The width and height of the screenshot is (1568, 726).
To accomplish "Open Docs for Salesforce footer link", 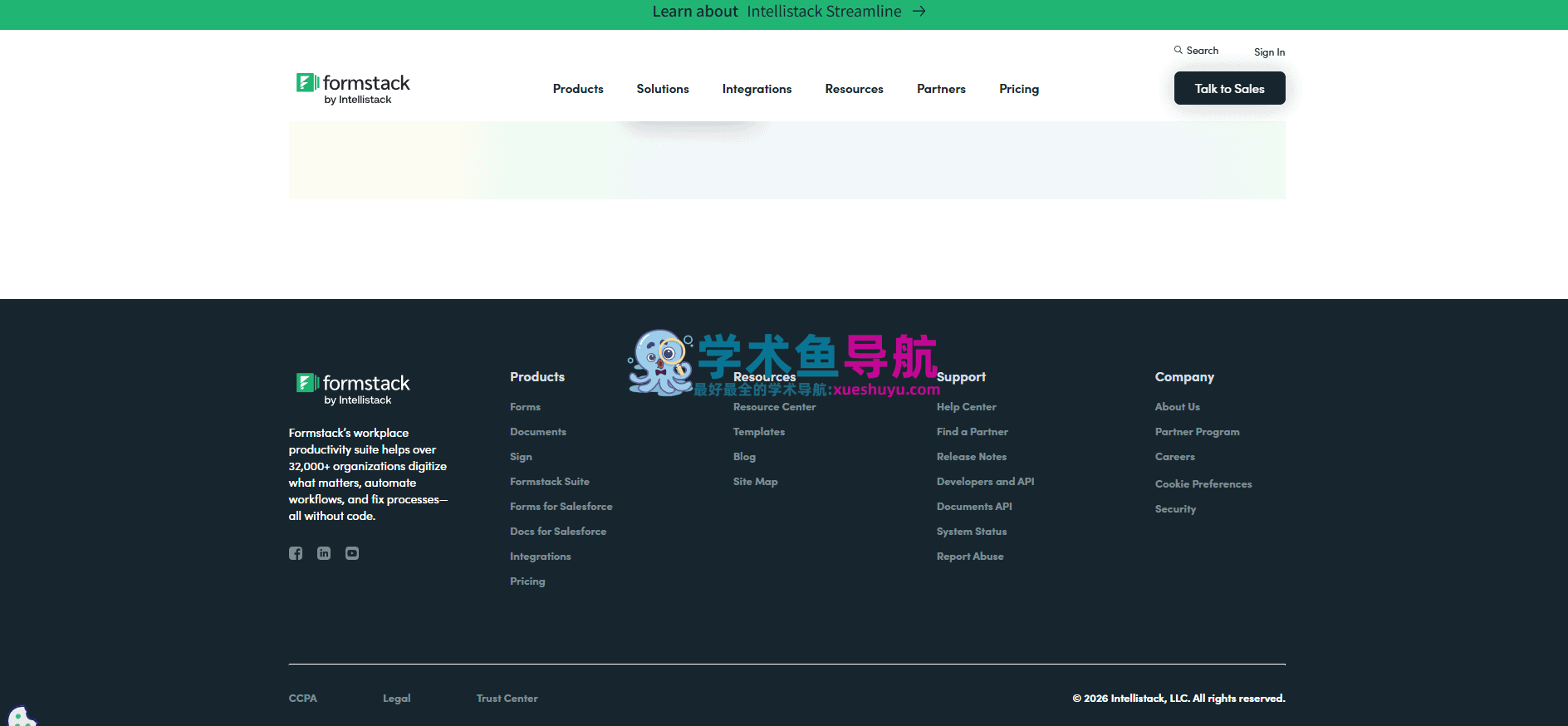I will point(558,532).
